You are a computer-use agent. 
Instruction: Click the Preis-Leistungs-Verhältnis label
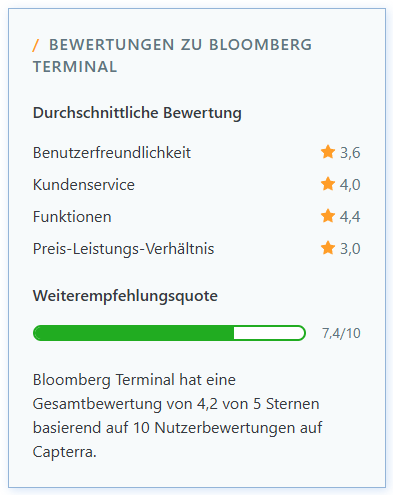tap(123, 249)
